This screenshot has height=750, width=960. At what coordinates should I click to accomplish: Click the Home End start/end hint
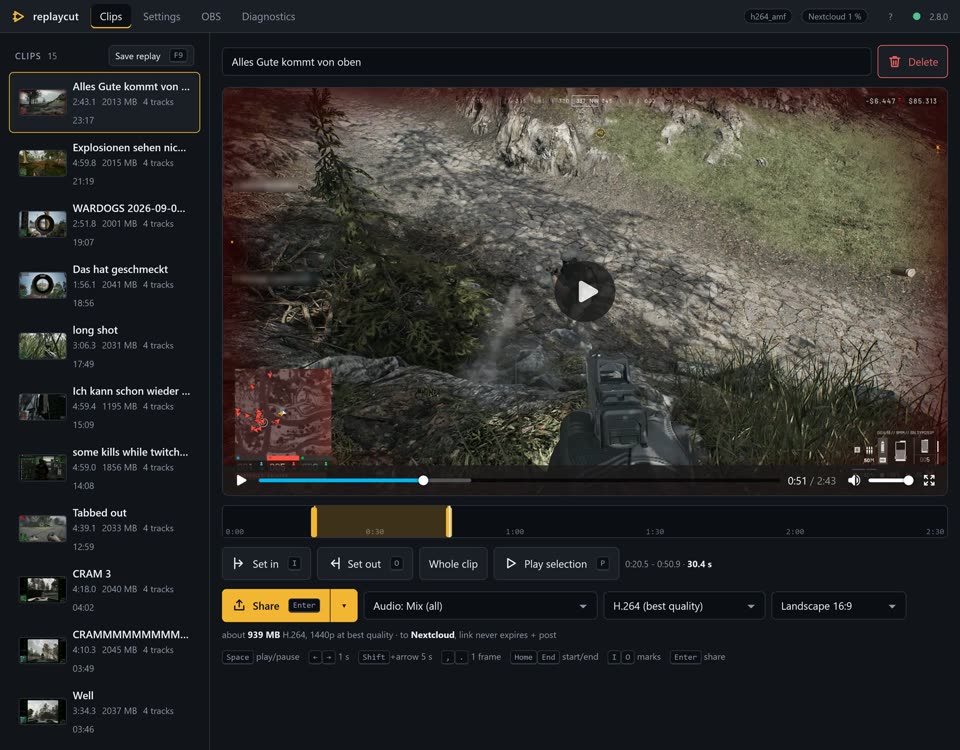pos(554,657)
